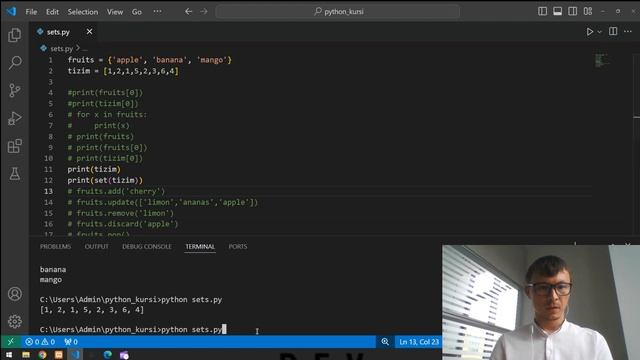This screenshot has height=360, width=640.
Task: Click the ports forwarded status item
Action: point(71,342)
